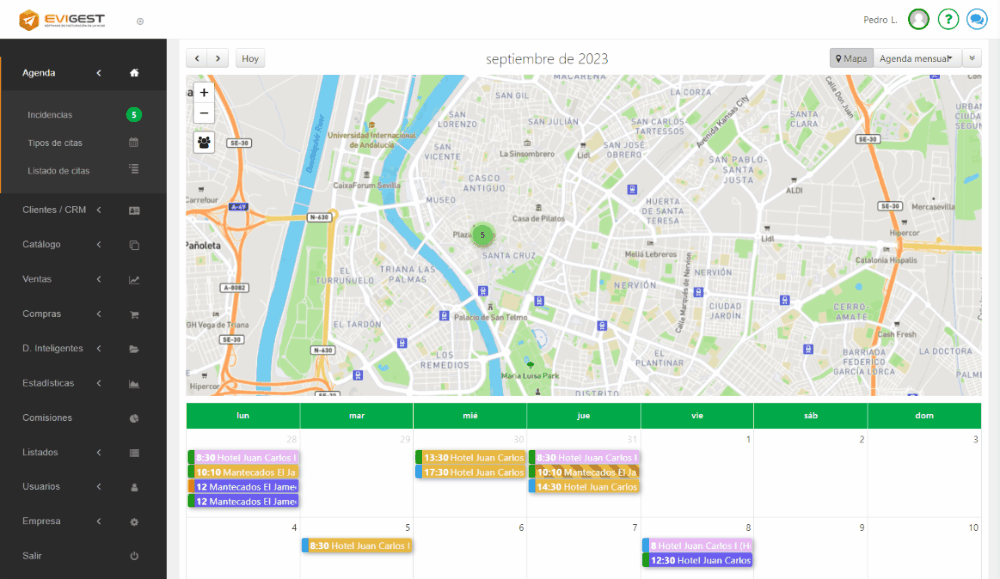Click the green 5 badge on Incidencias
This screenshot has height=579, width=1000.
(x=133, y=115)
